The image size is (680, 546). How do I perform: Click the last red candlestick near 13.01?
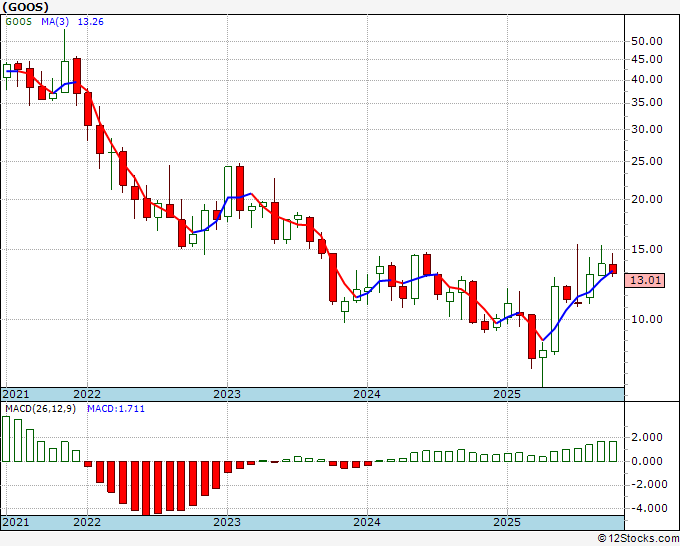[x=613, y=269]
